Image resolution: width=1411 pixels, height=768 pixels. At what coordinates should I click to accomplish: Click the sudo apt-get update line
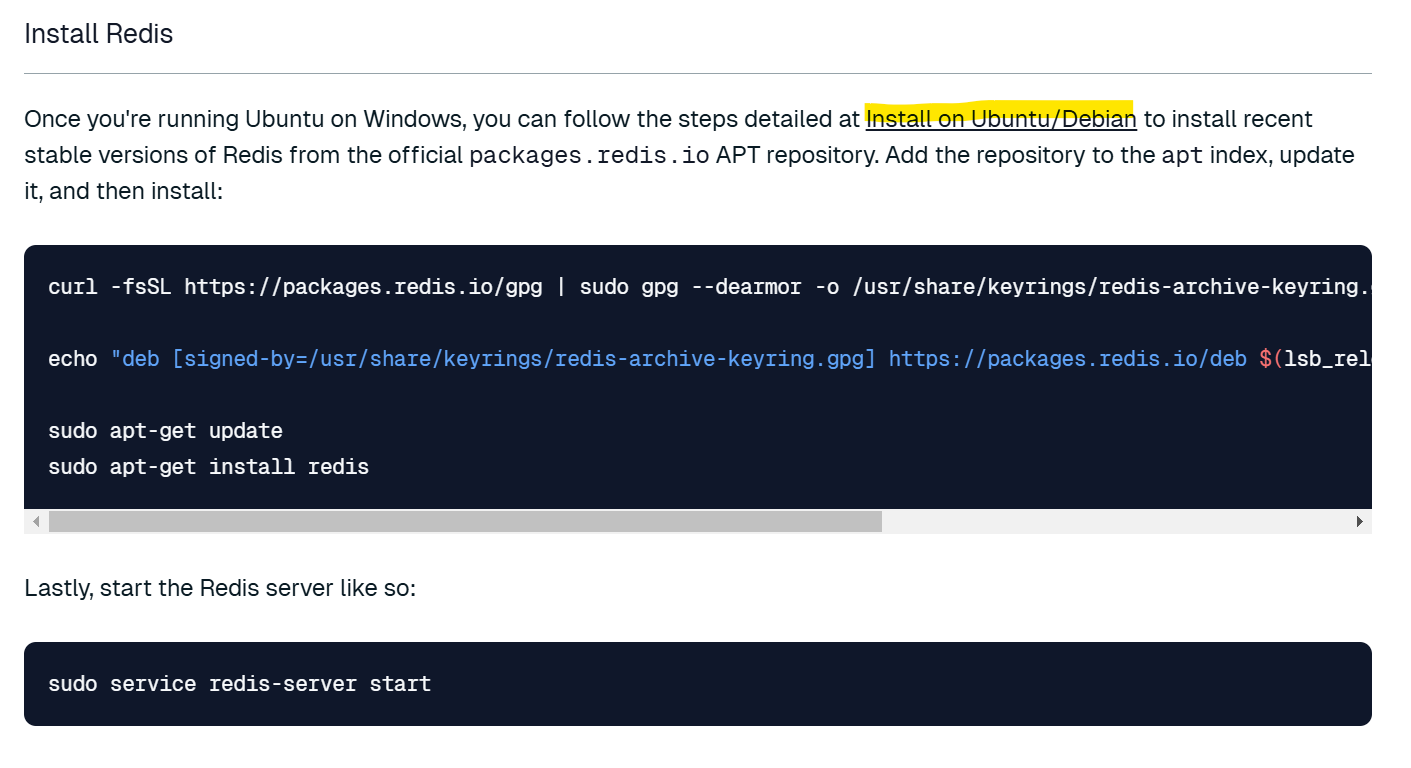165,431
